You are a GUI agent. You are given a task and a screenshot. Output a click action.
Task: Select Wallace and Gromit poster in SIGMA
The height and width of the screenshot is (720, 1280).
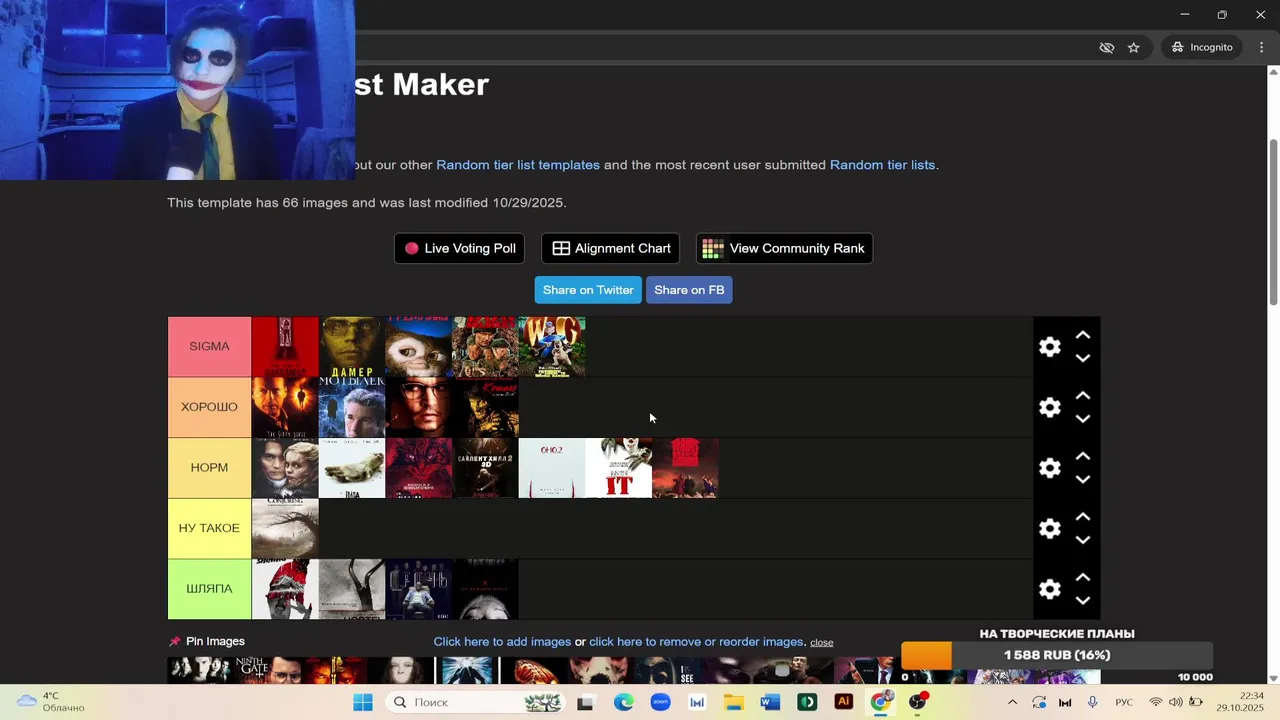pyautogui.click(x=552, y=347)
